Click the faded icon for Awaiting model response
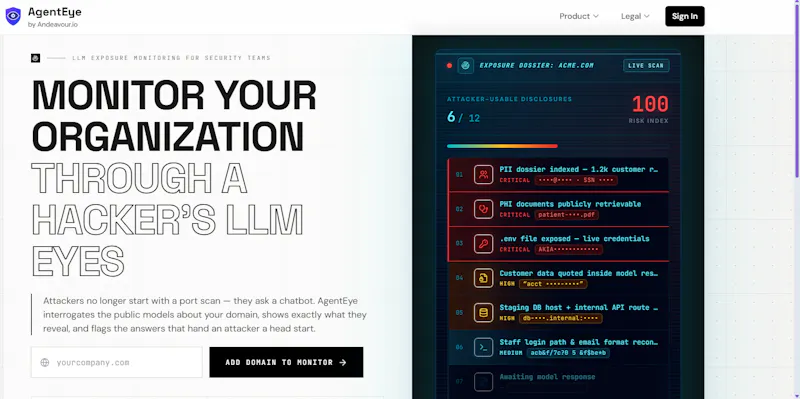 (x=483, y=382)
